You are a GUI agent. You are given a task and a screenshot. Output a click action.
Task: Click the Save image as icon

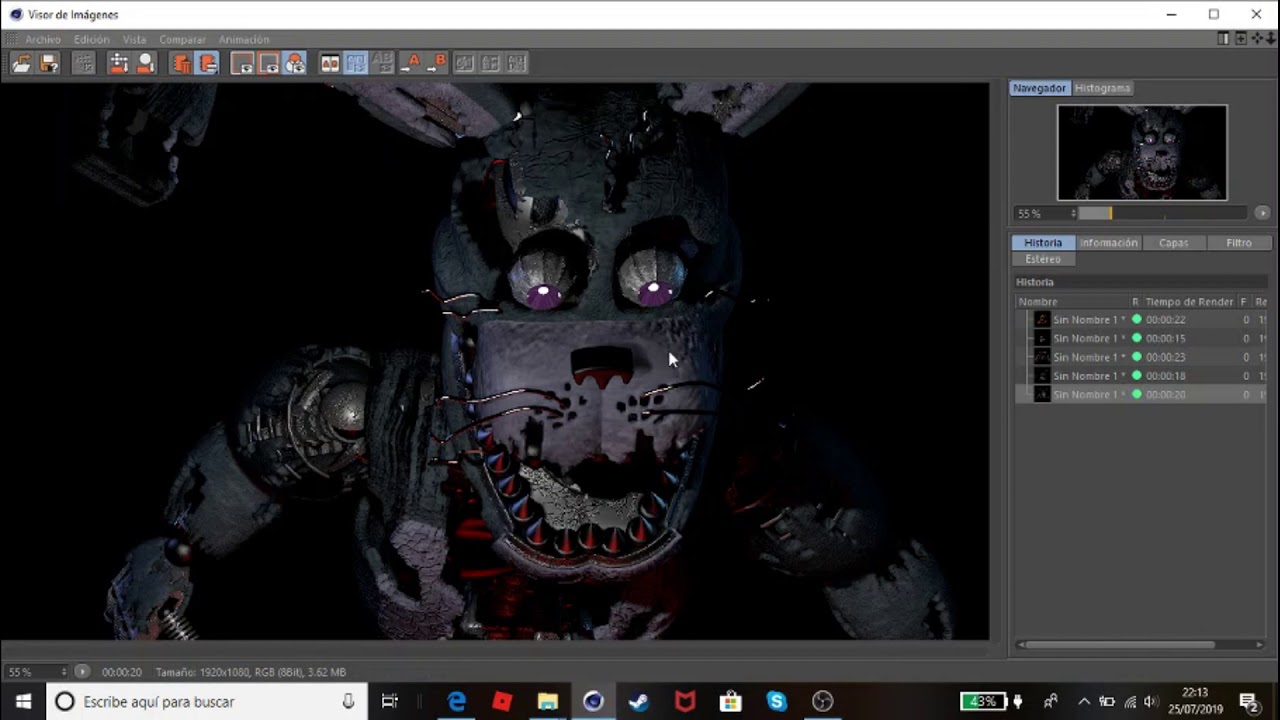(x=48, y=63)
